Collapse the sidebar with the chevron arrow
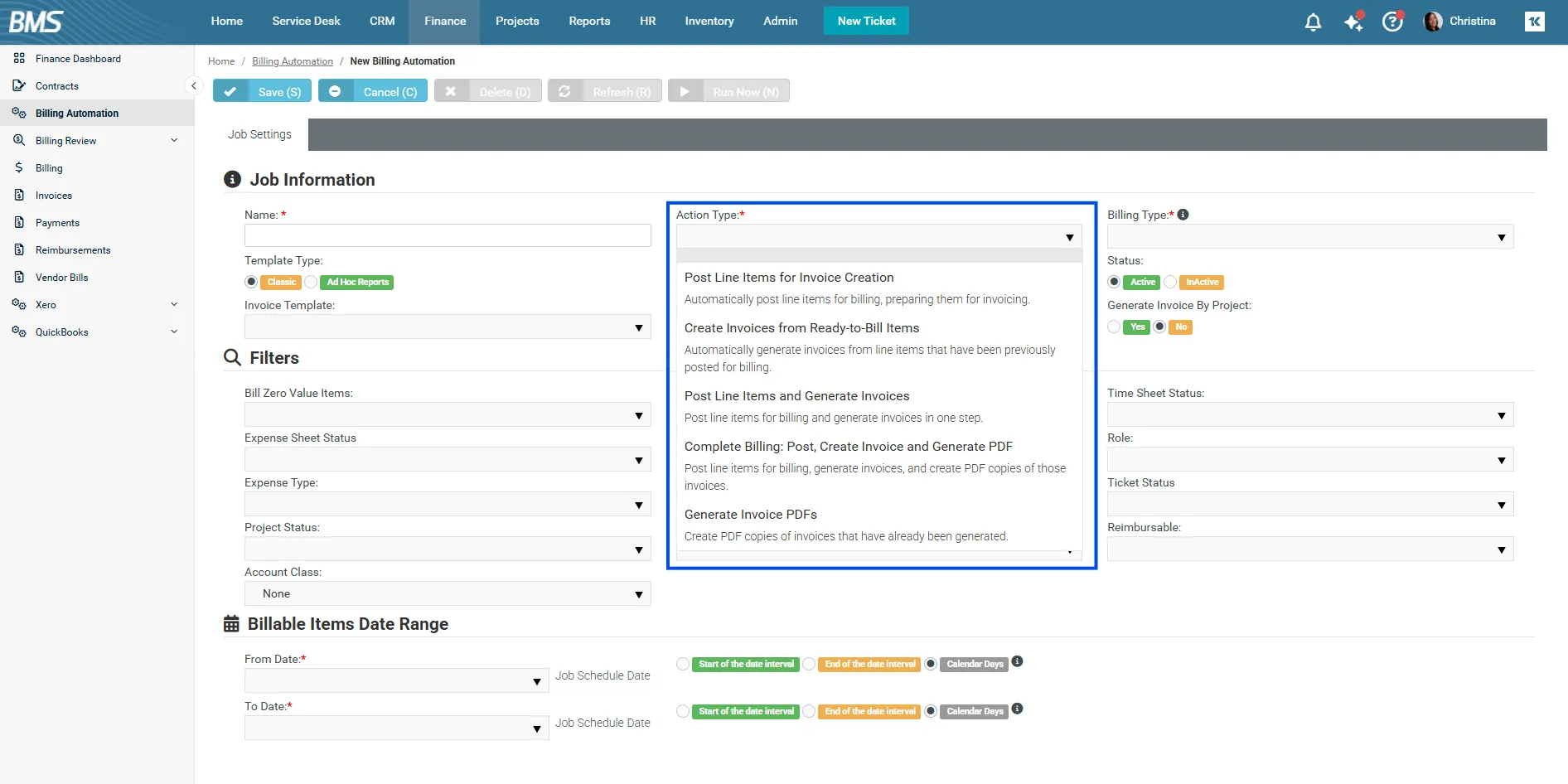The image size is (1568, 784). pyautogui.click(x=193, y=86)
